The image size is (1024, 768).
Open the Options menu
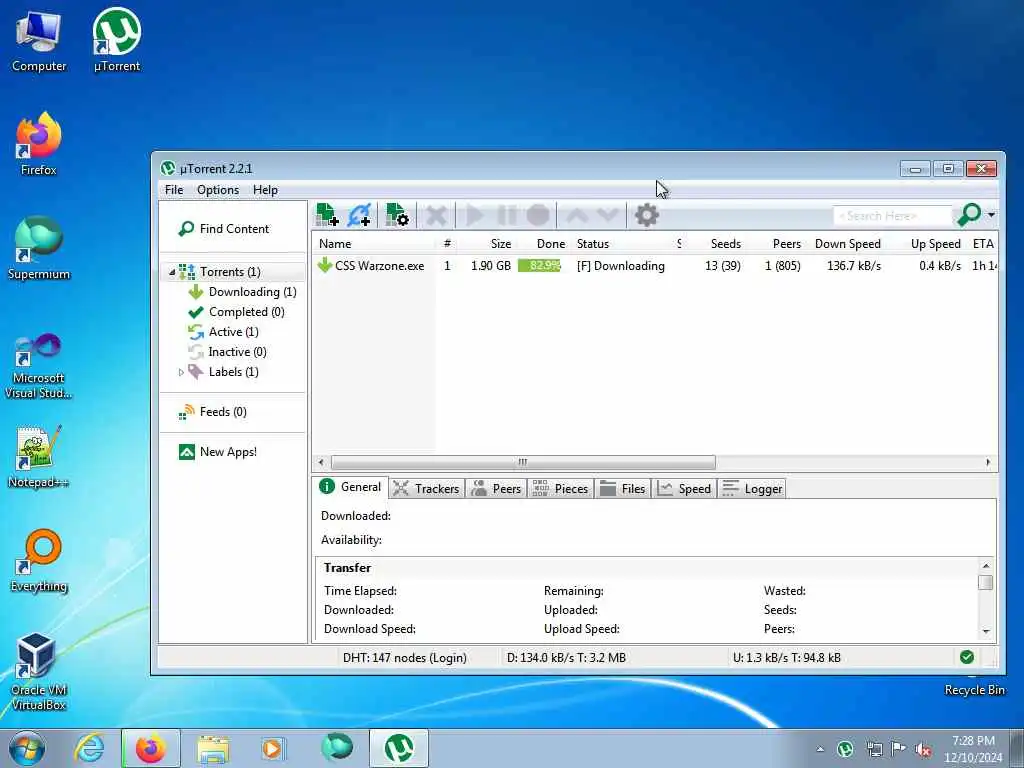tap(218, 190)
